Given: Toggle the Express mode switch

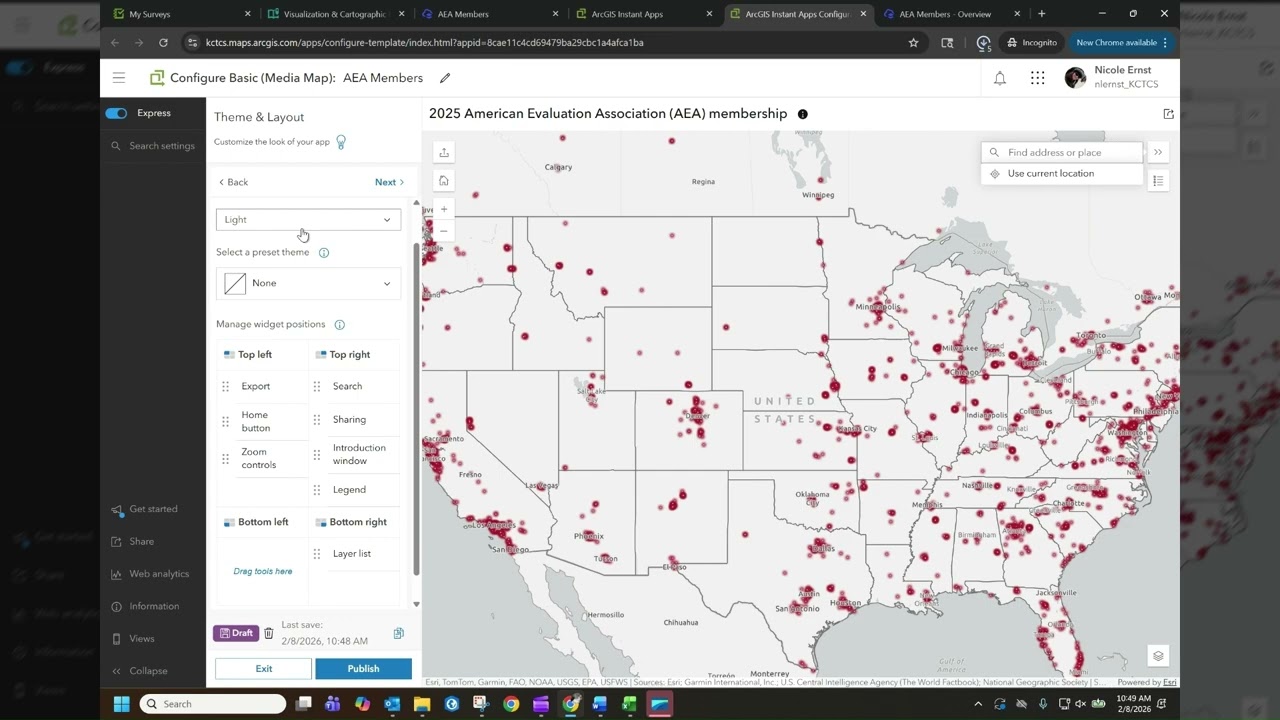Looking at the screenshot, I should pos(116,113).
